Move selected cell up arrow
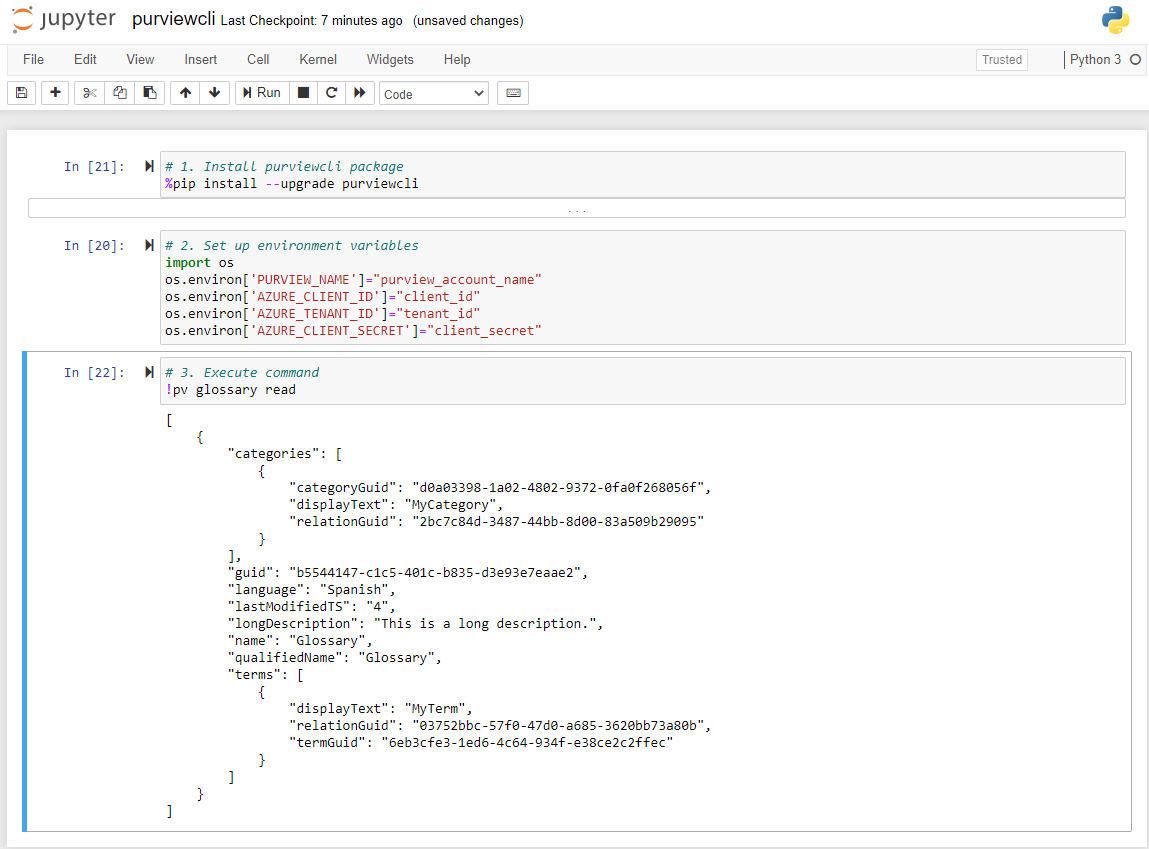 coord(185,93)
